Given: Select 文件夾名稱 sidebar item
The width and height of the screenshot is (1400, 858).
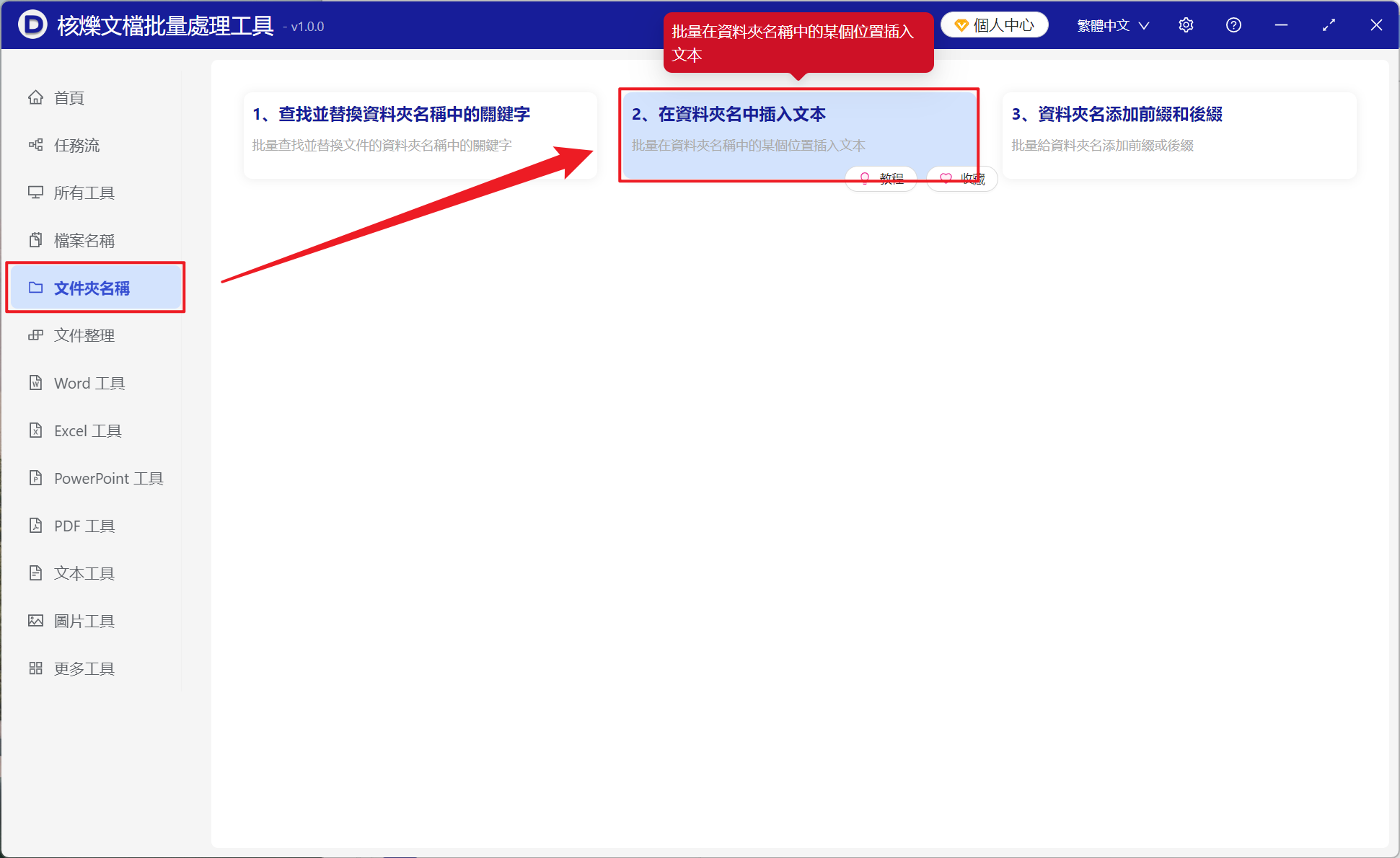Looking at the screenshot, I should (95, 288).
